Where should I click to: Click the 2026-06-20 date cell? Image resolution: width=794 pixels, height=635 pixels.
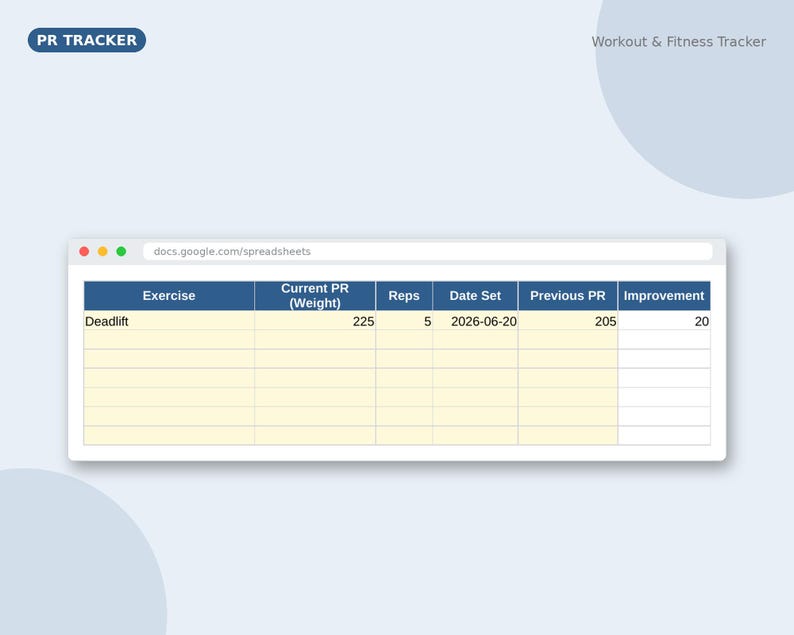pyautogui.click(x=475, y=321)
